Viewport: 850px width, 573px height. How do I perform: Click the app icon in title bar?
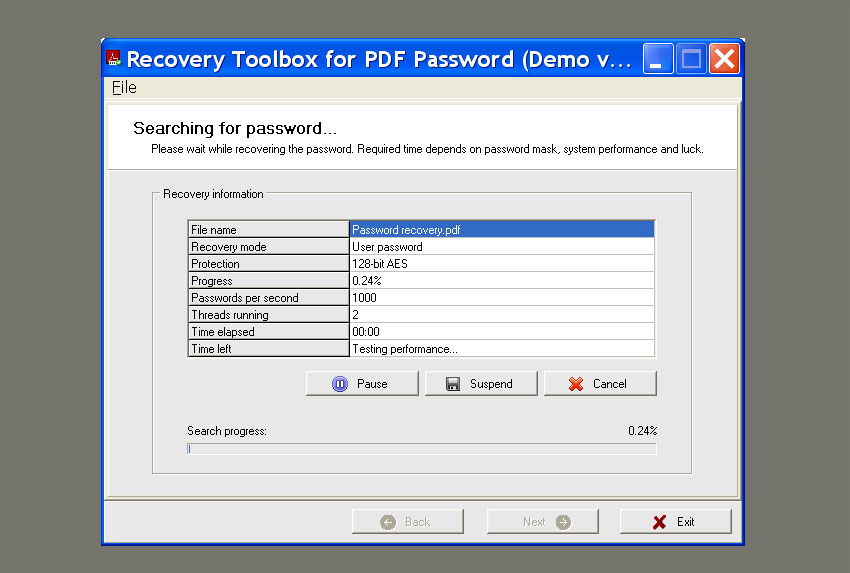(x=114, y=58)
